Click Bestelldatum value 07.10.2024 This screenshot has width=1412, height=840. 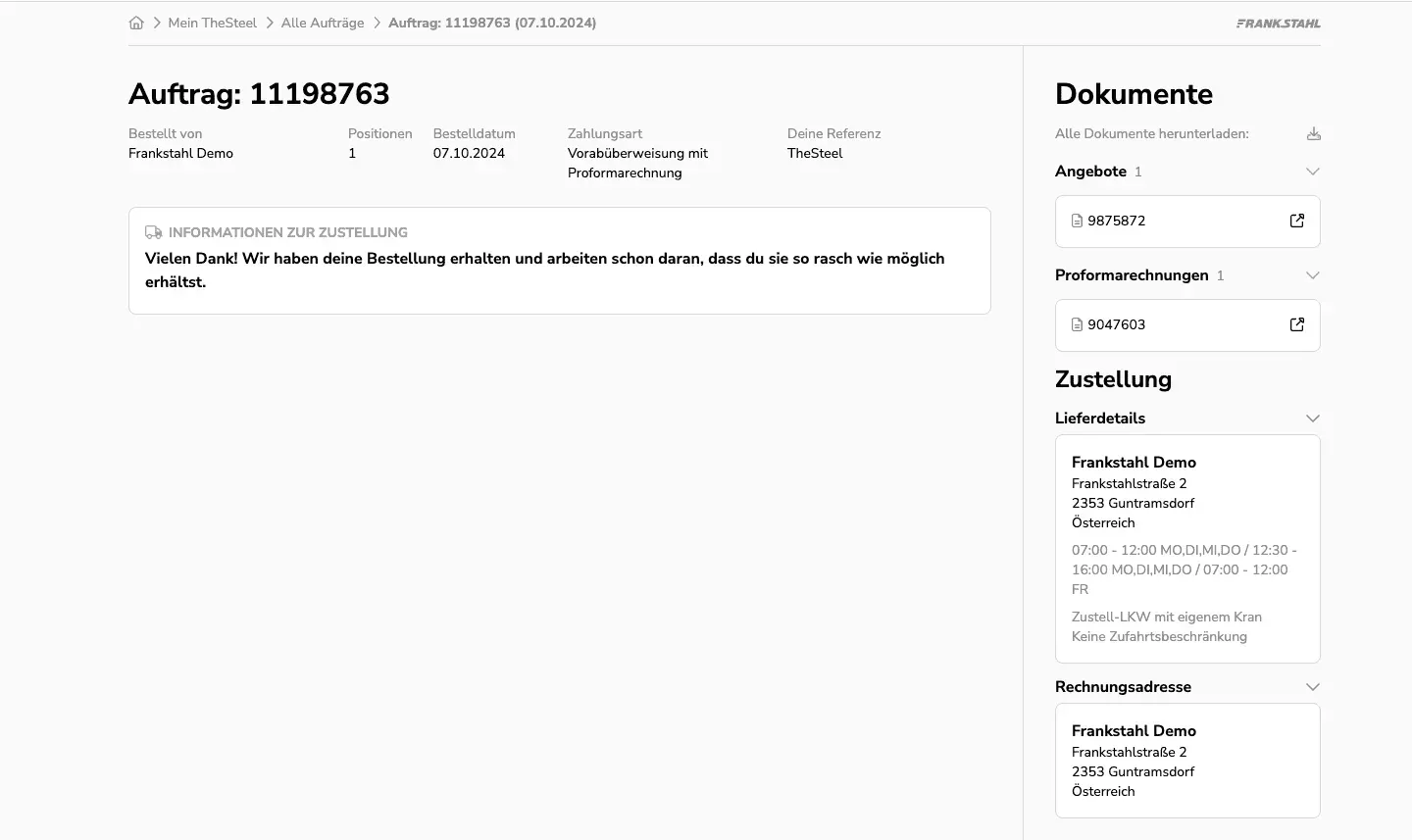point(469,153)
